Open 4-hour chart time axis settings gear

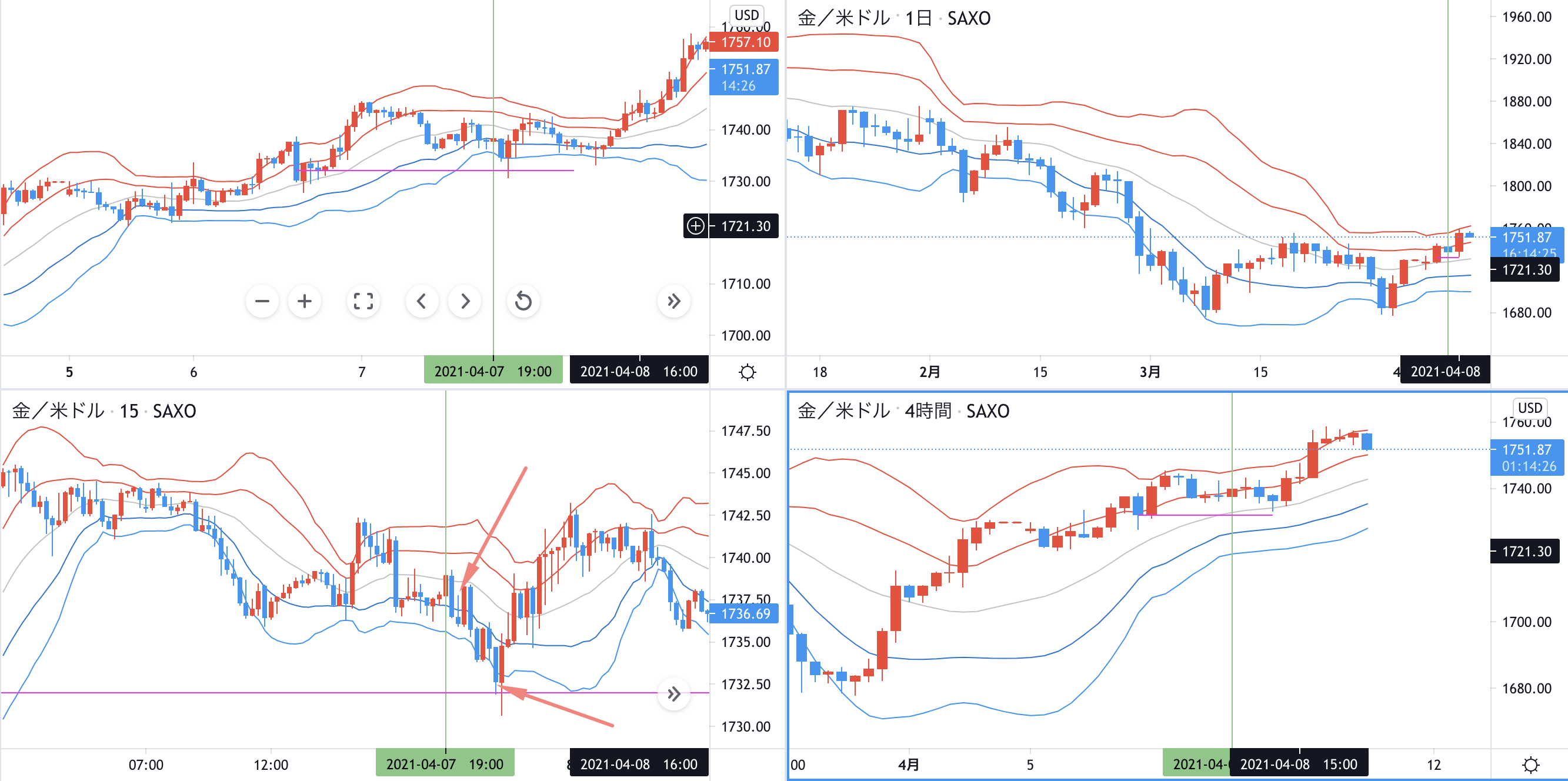pos(1530,765)
